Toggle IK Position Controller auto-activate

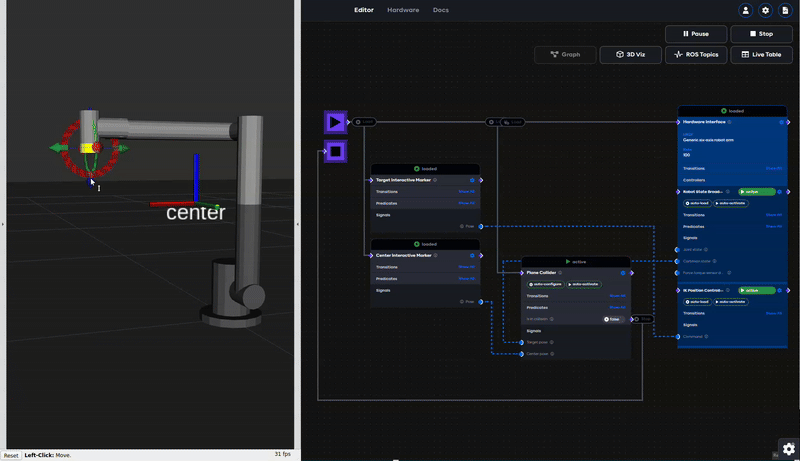[x=731, y=302]
